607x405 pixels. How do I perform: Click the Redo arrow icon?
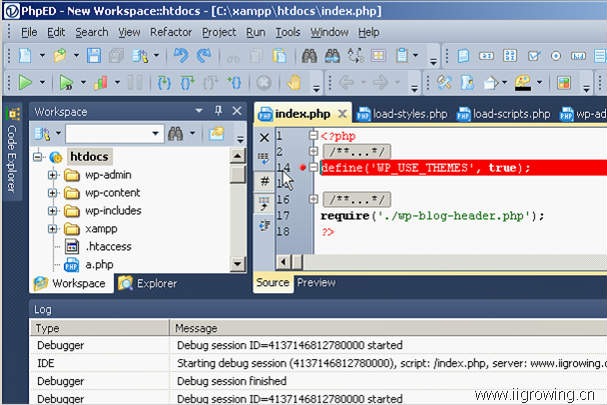(x=204, y=56)
